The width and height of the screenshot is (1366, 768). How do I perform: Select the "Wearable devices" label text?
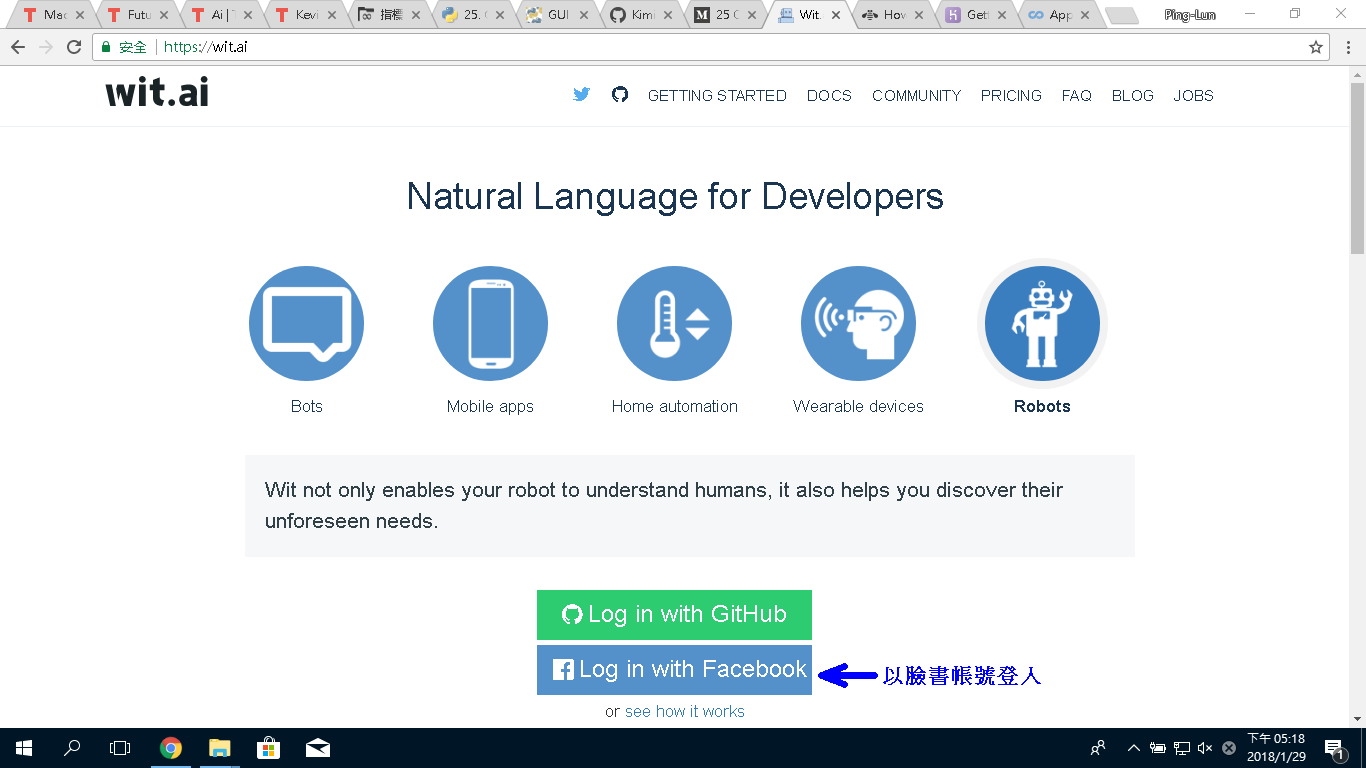[858, 406]
